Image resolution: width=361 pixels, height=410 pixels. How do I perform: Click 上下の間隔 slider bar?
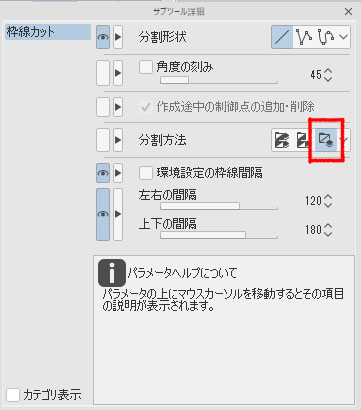pos(219,235)
